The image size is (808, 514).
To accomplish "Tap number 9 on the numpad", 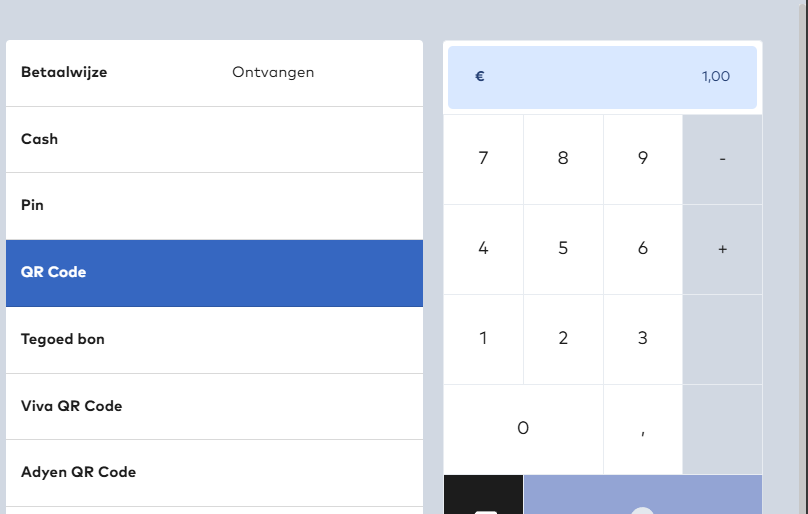I will [x=642, y=159].
